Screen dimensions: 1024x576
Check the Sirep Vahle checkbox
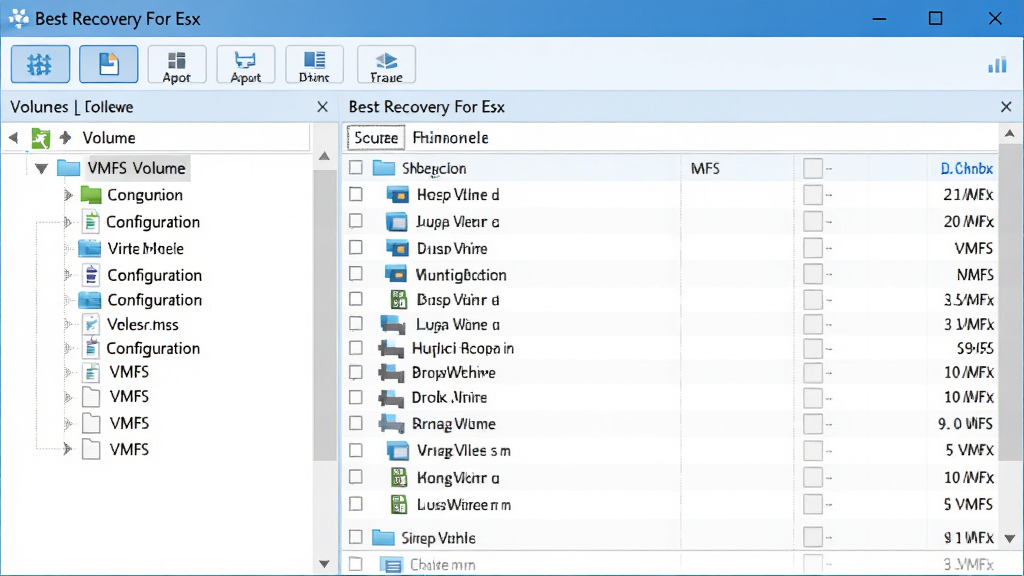[355, 537]
